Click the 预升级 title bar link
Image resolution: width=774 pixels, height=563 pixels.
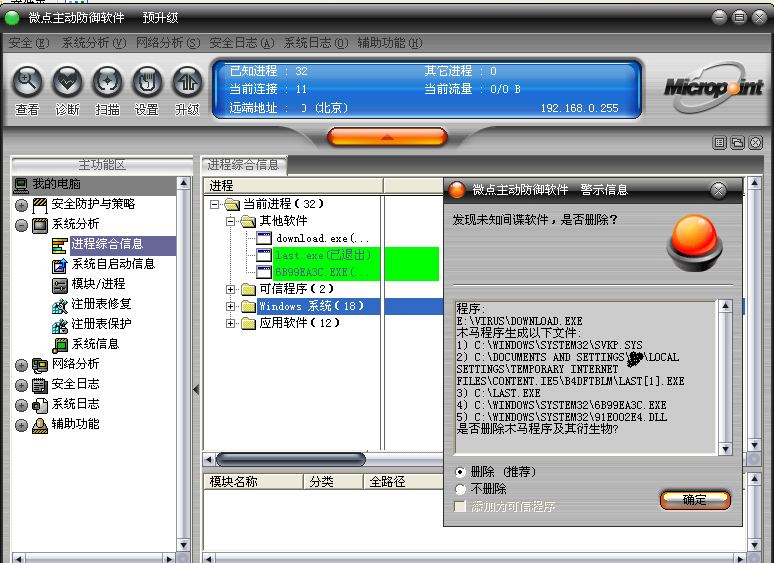[x=160, y=17]
